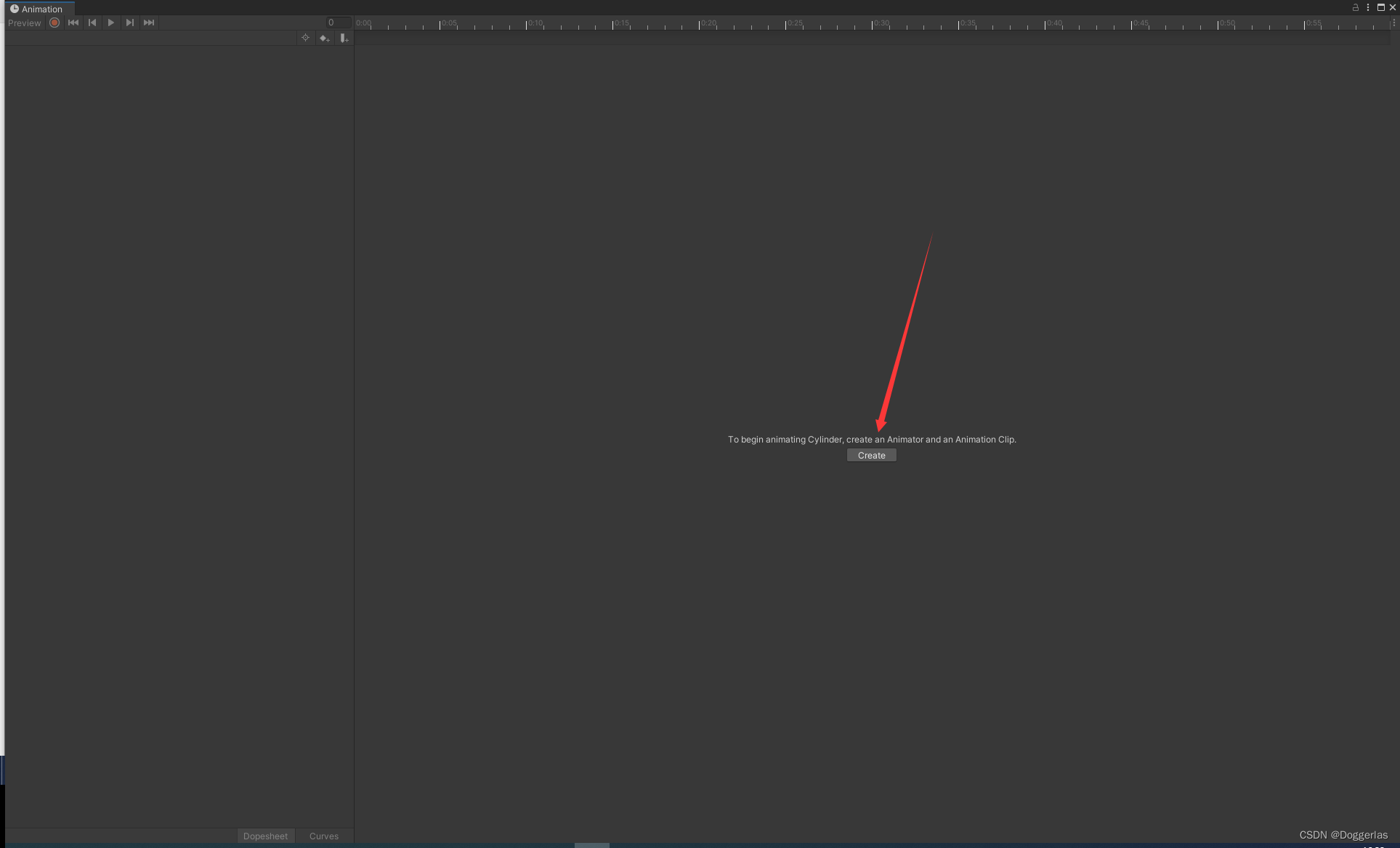Click the filter by selection icon

(305, 38)
